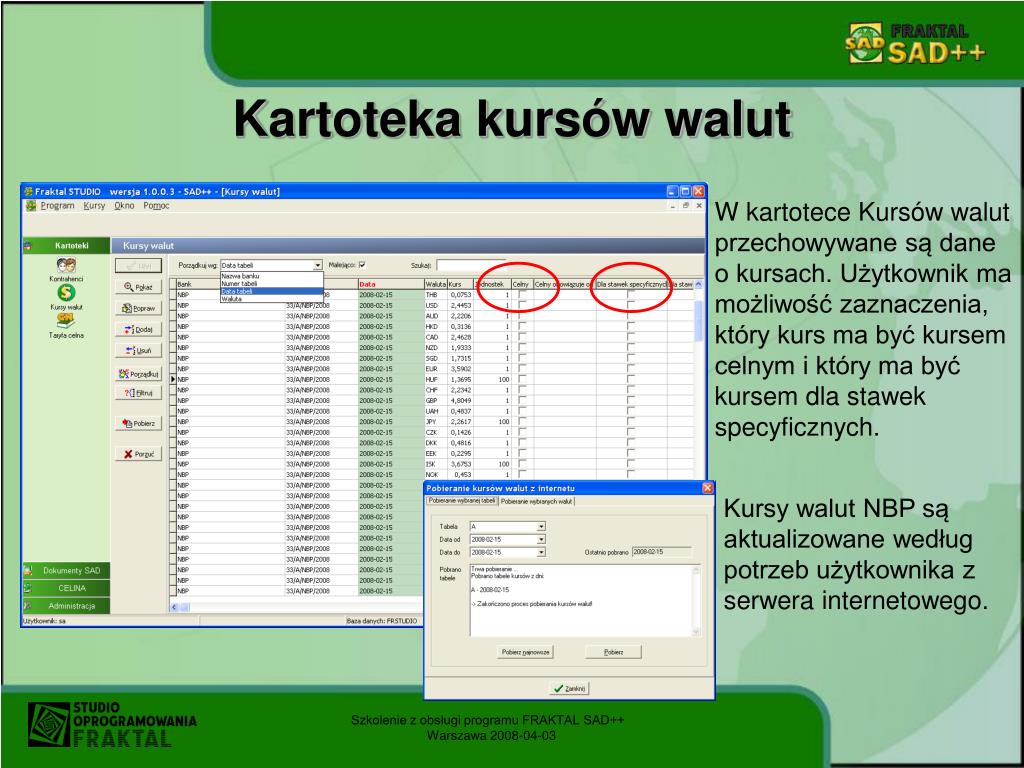Click the Porządkuj sort button
Screen dimensions: 1024x768
click(x=138, y=374)
